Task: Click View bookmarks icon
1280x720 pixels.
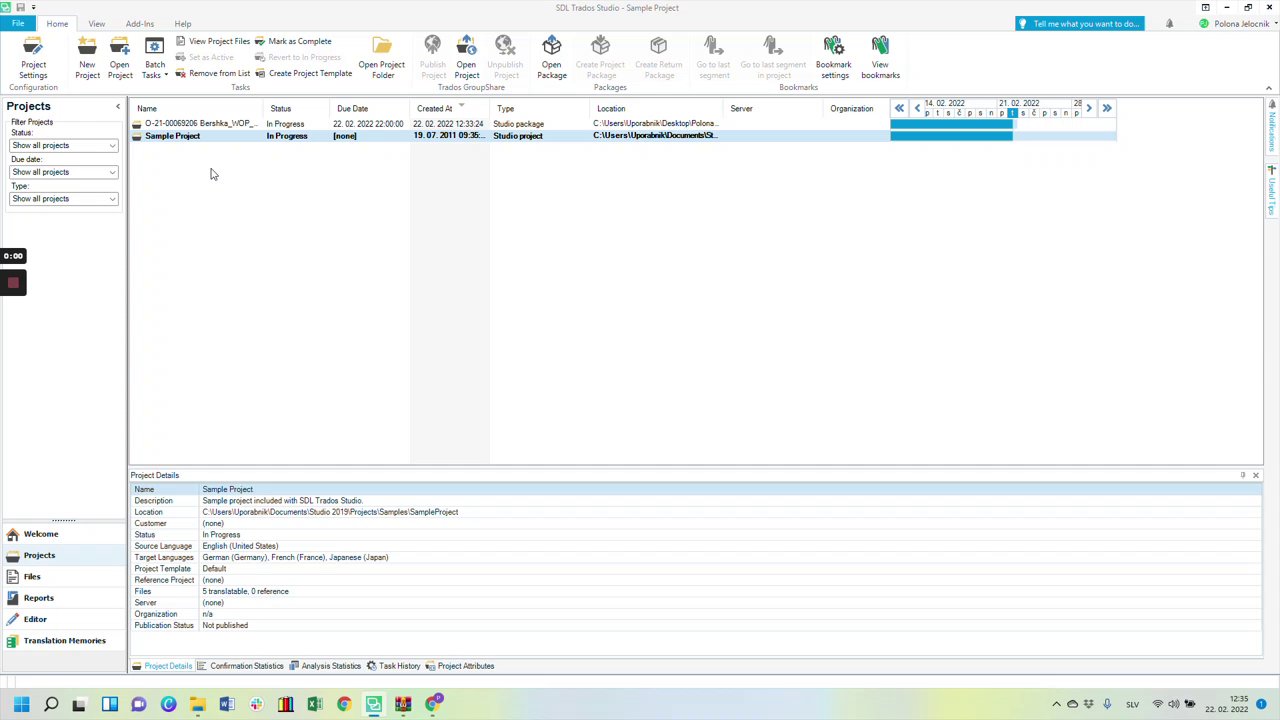Action: click(880, 58)
